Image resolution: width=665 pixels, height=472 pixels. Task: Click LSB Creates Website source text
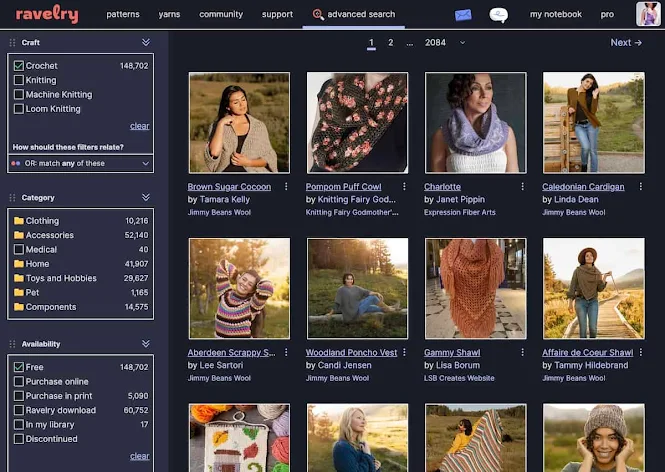pos(459,378)
